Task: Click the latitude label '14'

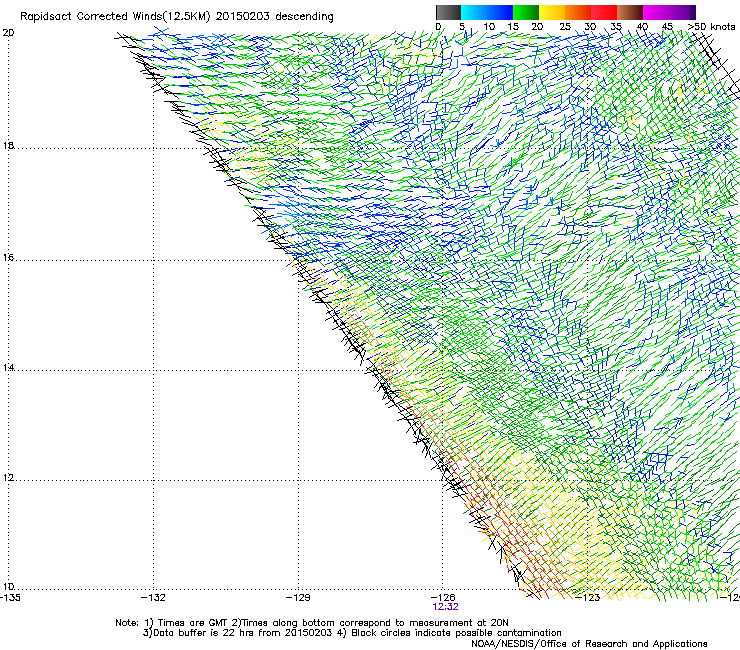Action: [x=8, y=367]
